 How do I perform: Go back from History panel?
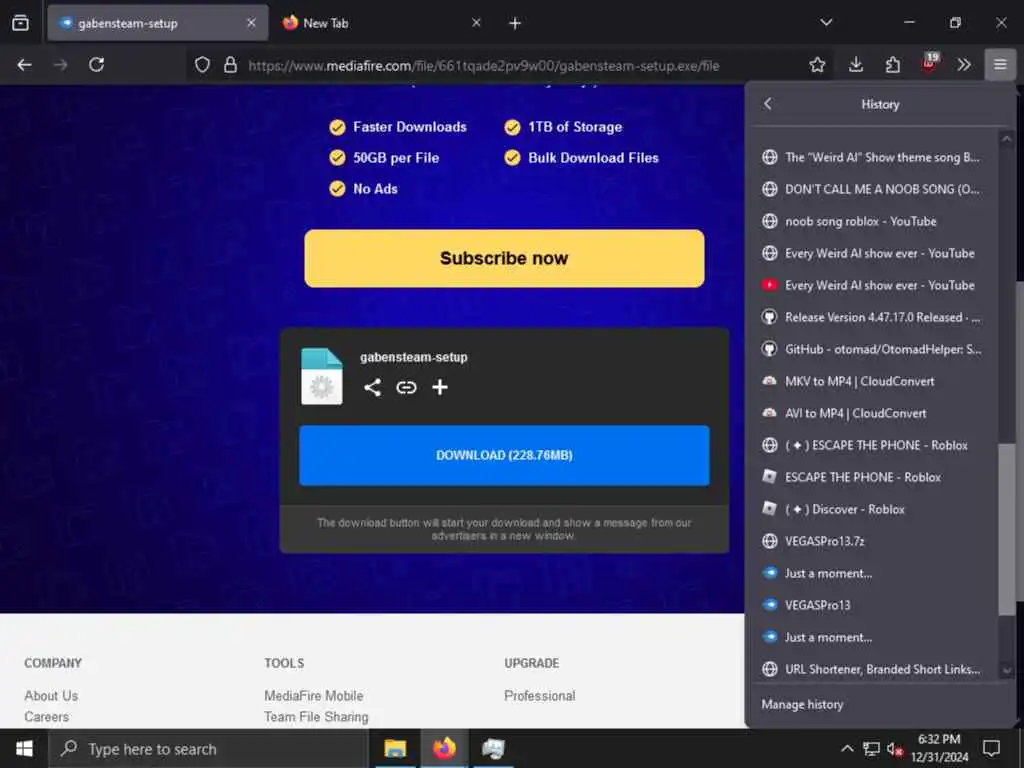(768, 104)
